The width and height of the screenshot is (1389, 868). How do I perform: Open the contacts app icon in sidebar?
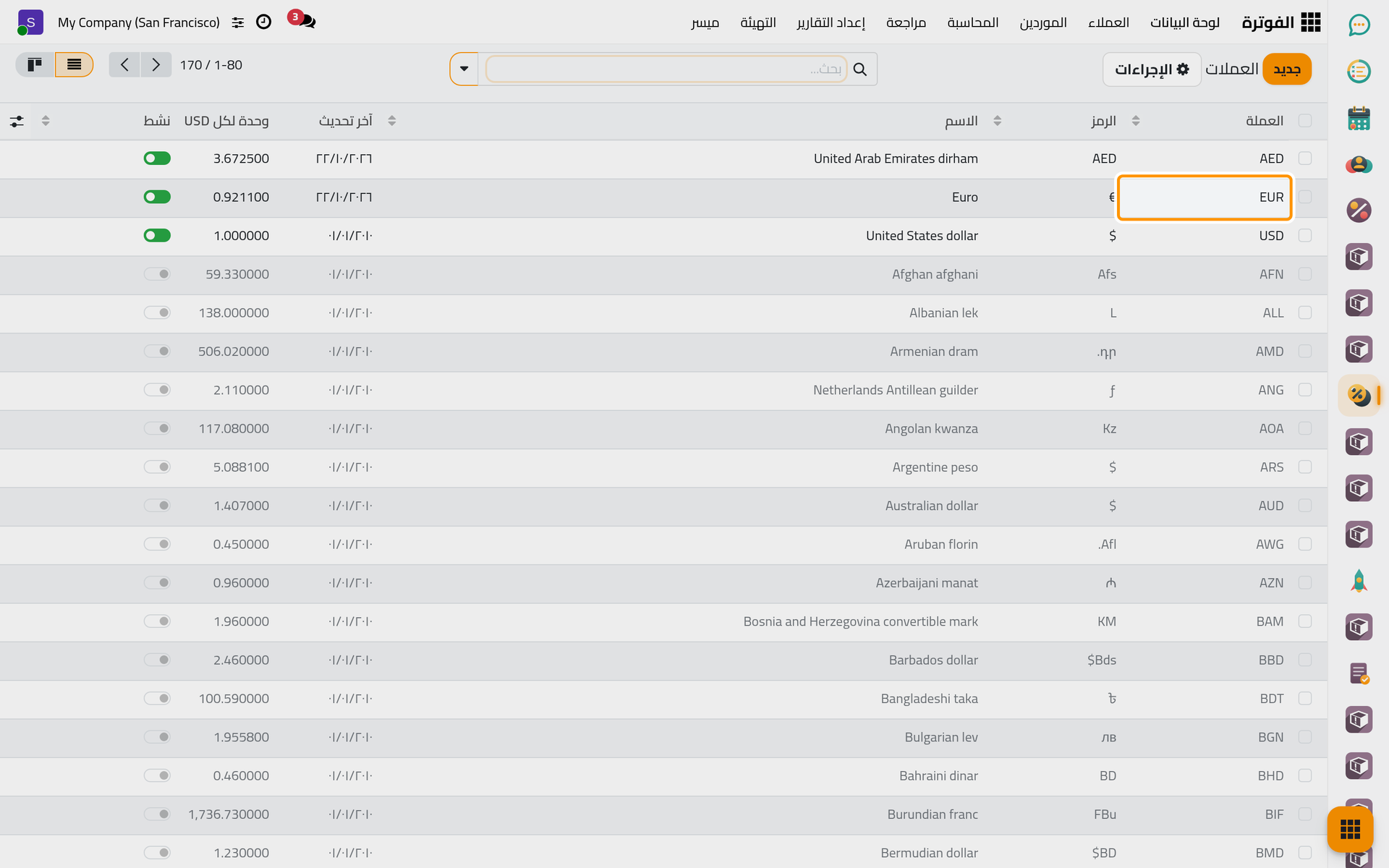1359,164
